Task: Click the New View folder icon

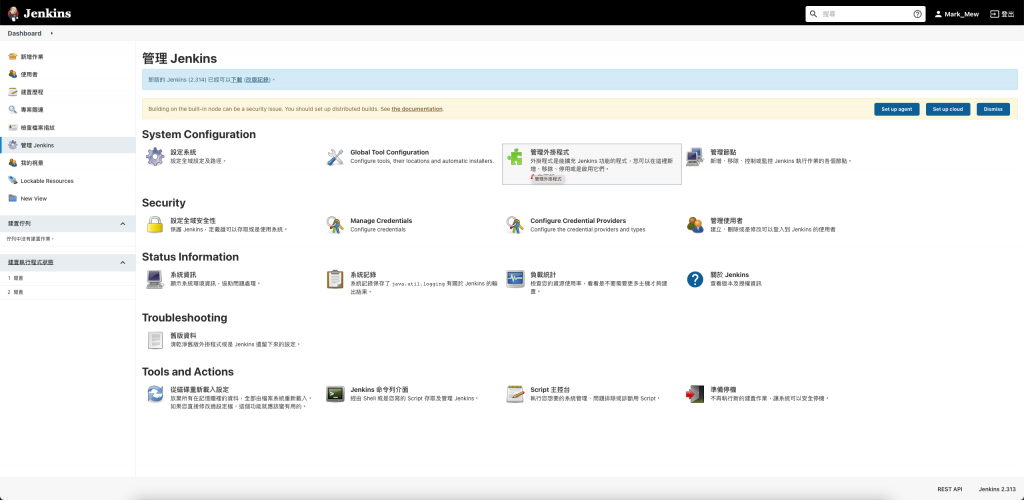Action: pyautogui.click(x=12, y=198)
